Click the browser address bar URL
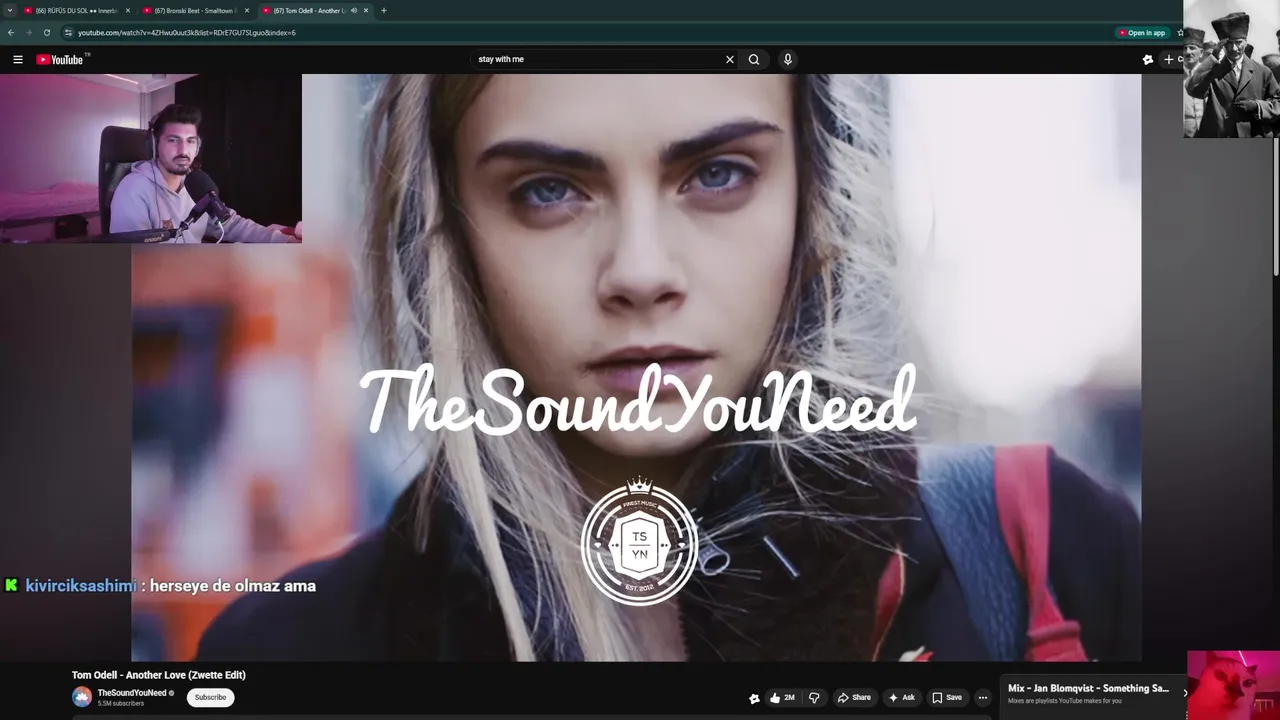The height and width of the screenshot is (720, 1280). 187,32
